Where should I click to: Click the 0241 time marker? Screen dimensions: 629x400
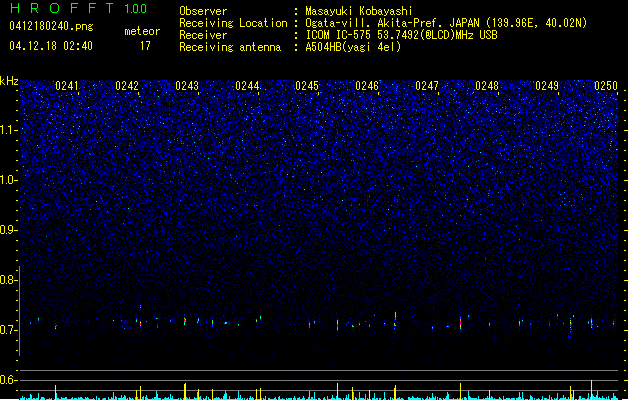coord(67,86)
